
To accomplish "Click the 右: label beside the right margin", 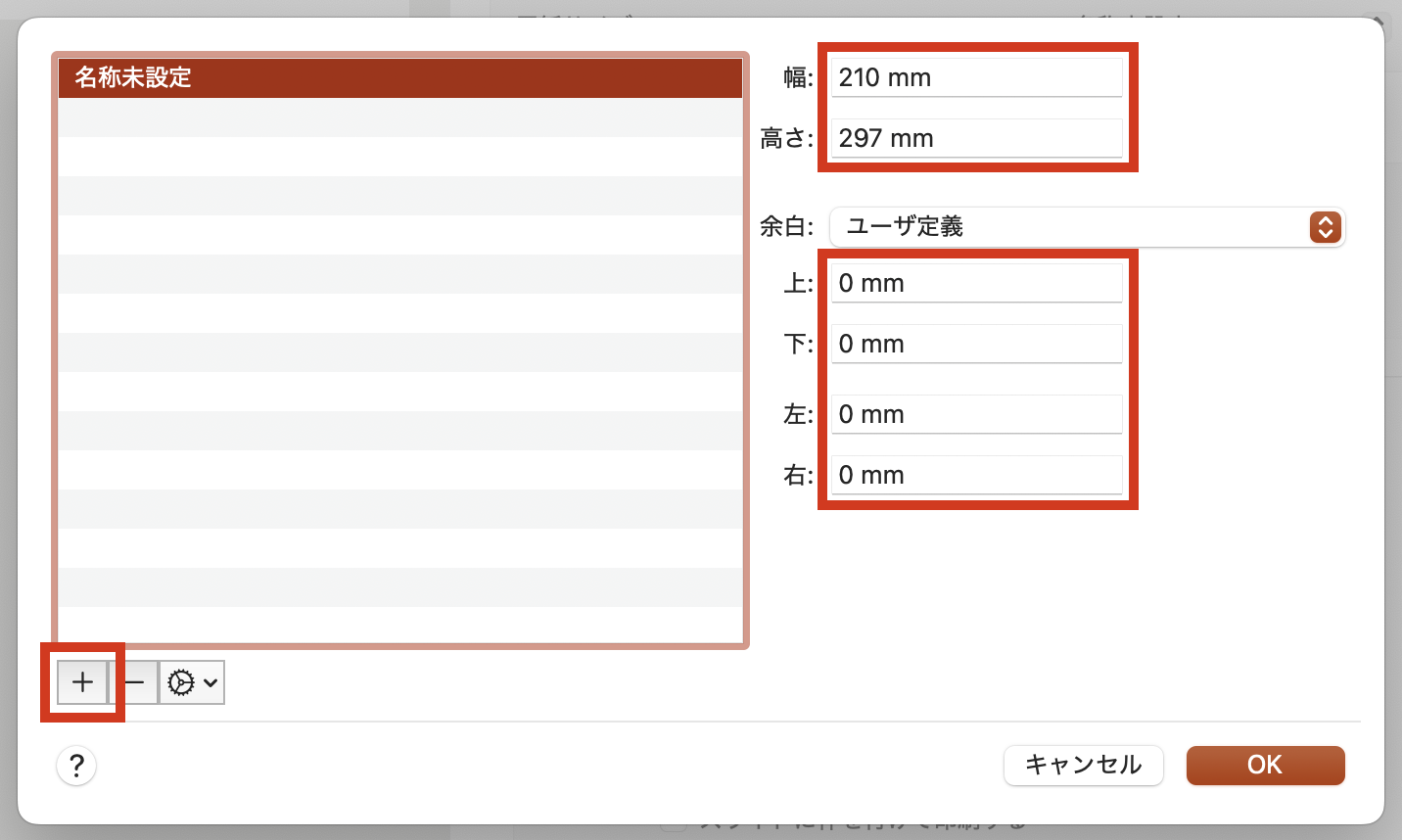I will point(797,476).
